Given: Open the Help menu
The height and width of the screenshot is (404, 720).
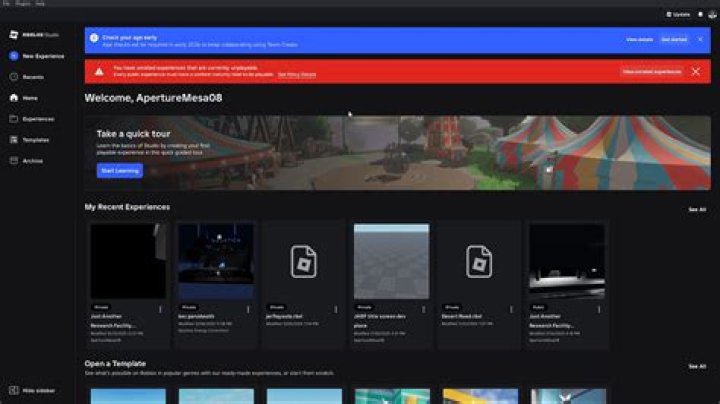Looking at the screenshot, I should pyautogui.click(x=40, y=4).
